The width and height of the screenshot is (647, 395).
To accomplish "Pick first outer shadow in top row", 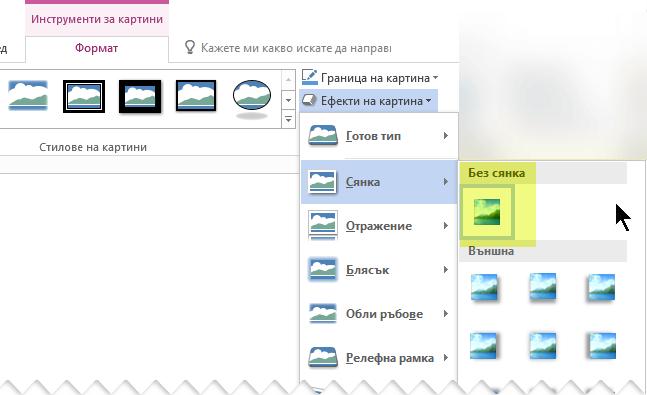I will coord(484,287).
